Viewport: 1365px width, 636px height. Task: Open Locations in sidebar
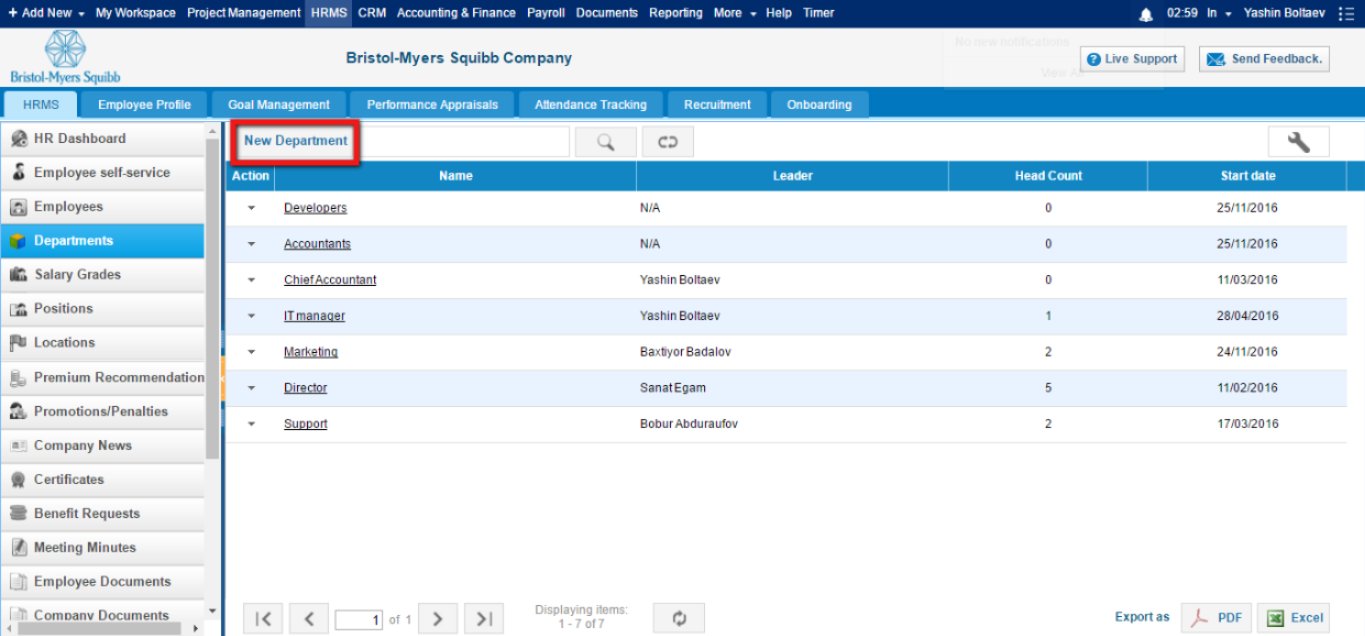103,343
